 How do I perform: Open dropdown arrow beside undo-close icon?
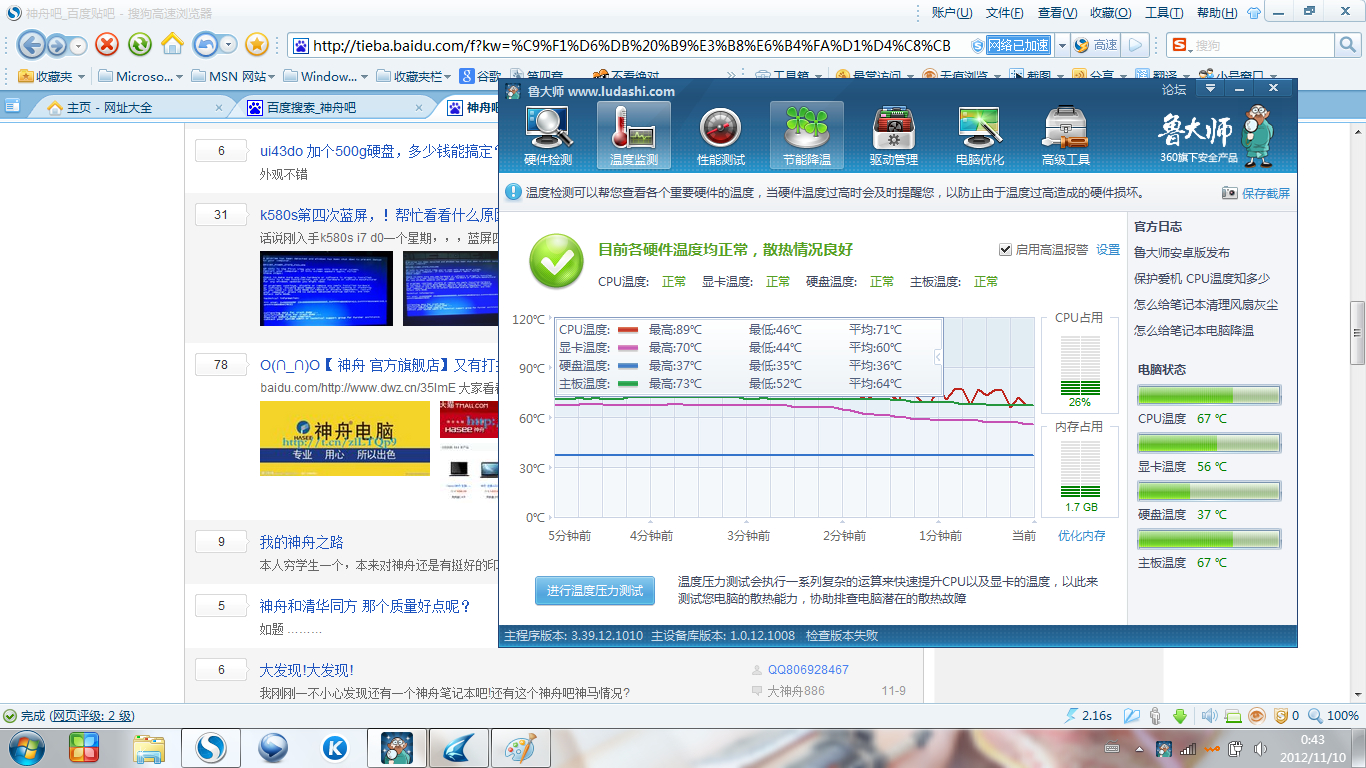click(229, 45)
